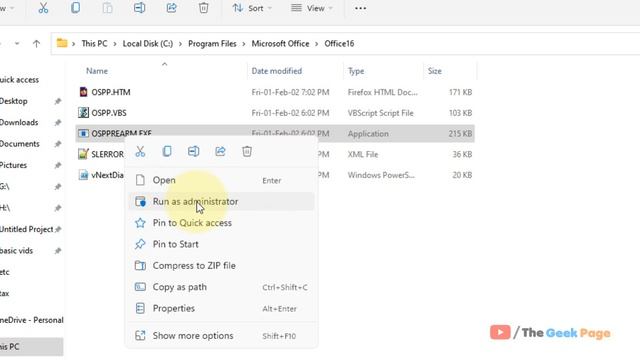
Task: Sort files by the Name column header
Action: (x=97, y=71)
